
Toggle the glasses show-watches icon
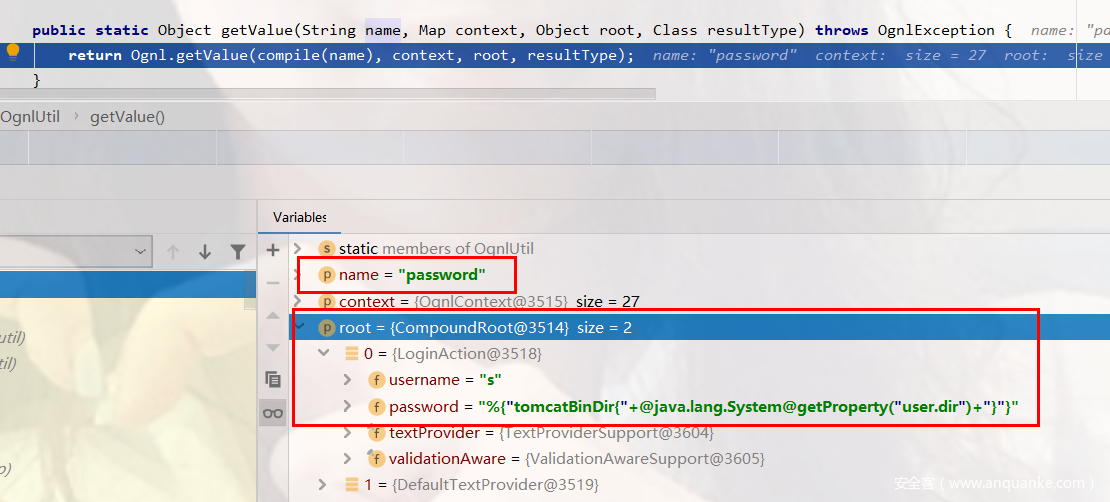(273, 412)
